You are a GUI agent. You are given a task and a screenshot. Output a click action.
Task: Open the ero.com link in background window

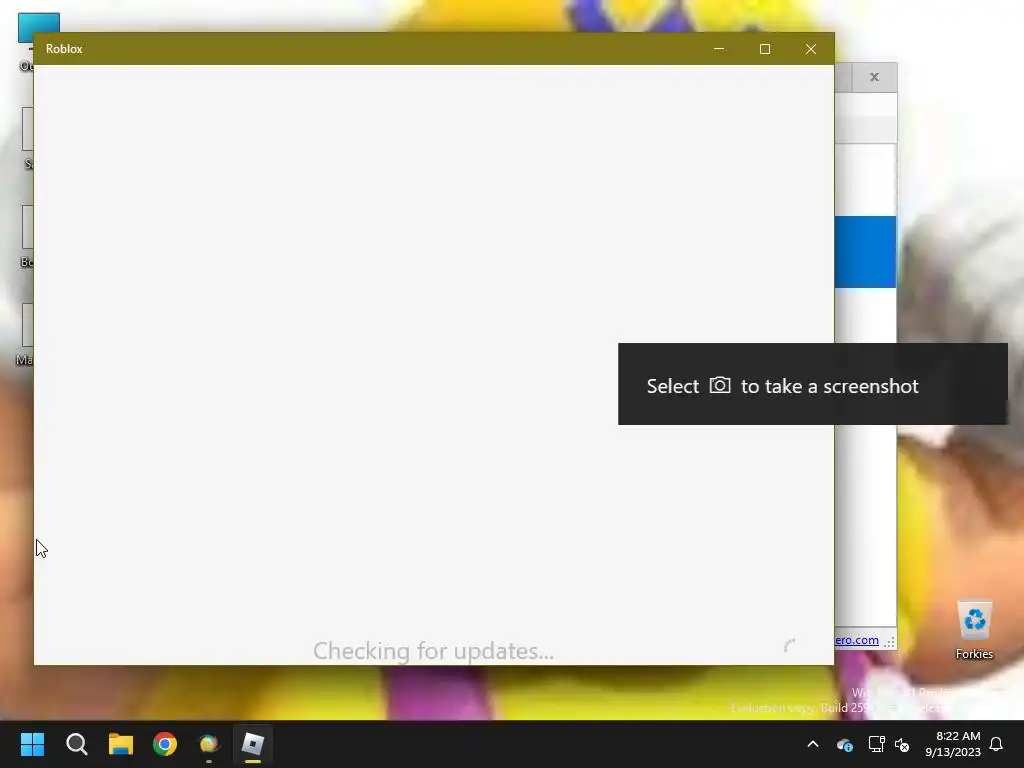[857, 640]
